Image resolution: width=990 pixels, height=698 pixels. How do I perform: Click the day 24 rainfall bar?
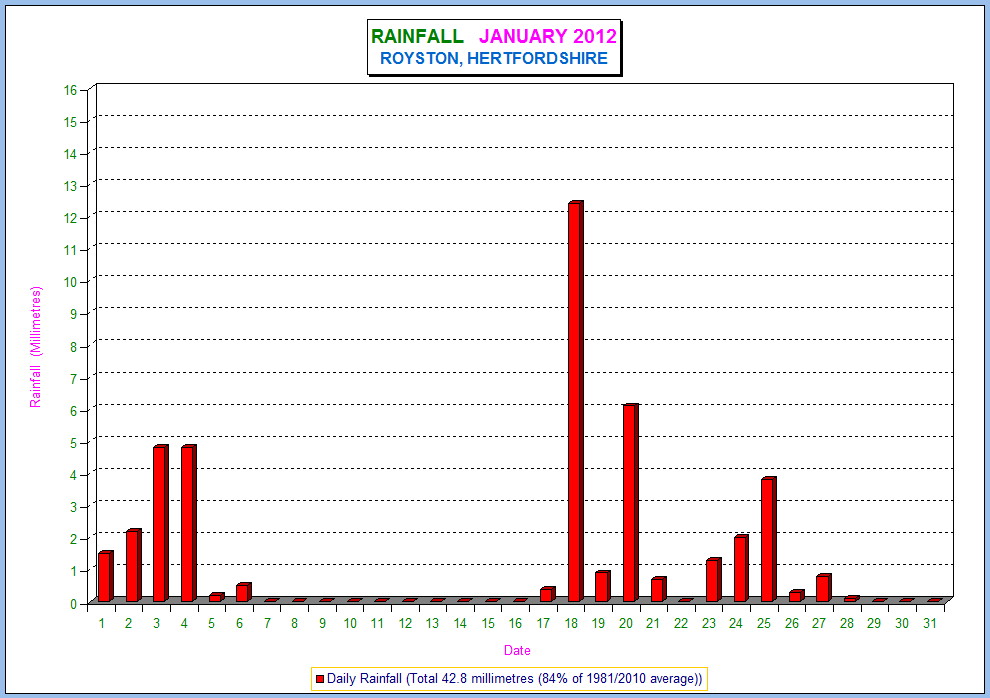[739, 569]
